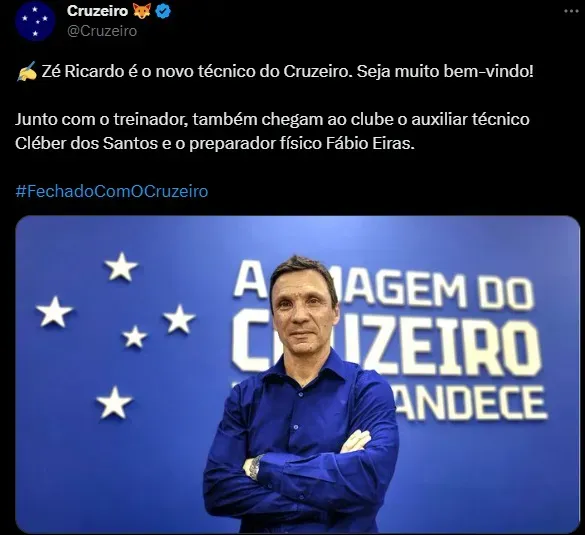Open the #FechadoComOCruzeiro hashtag
This screenshot has width=585, height=535.
click(x=112, y=191)
